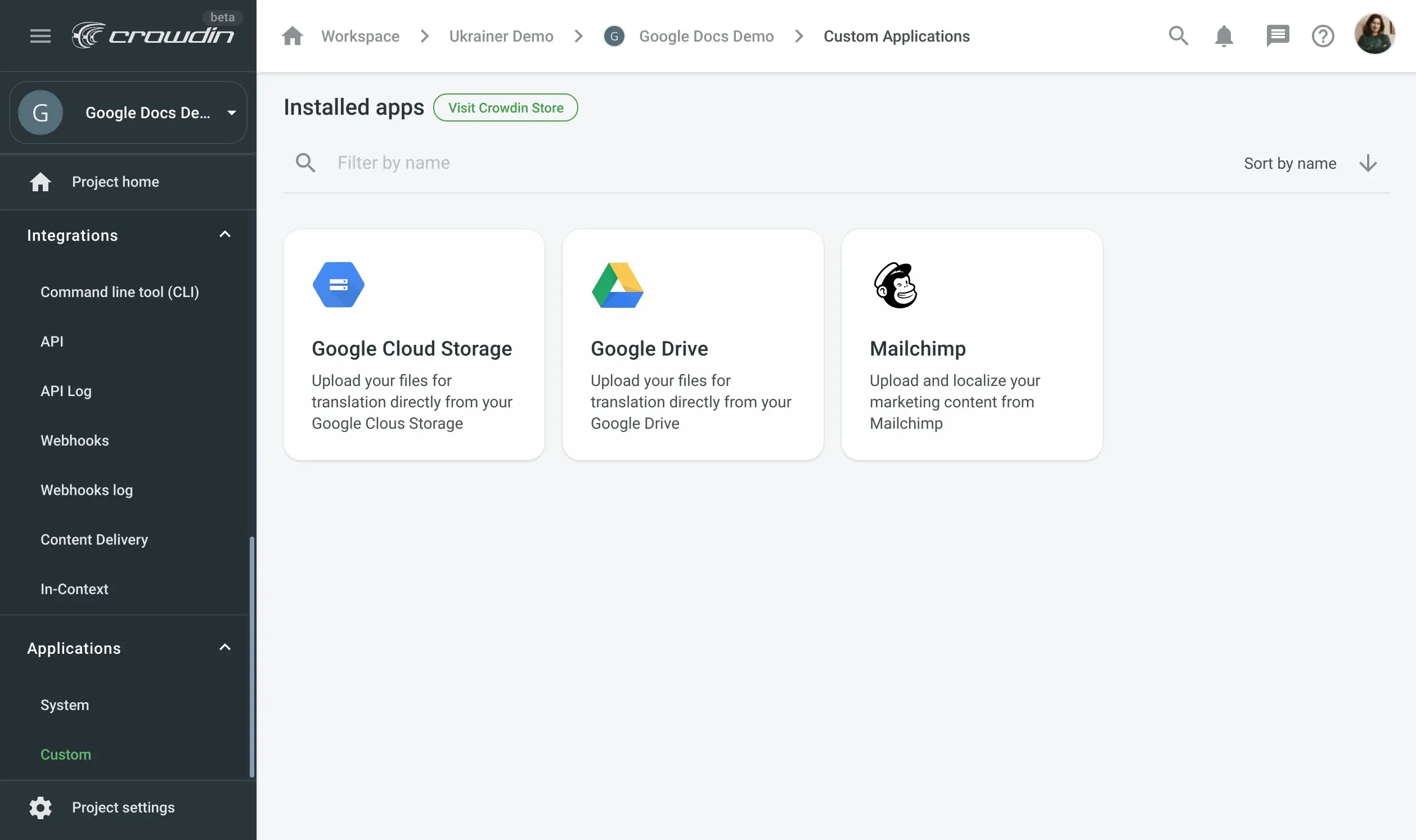Open the Google Drive app card
Image resolution: width=1416 pixels, height=840 pixels.
pyautogui.click(x=692, y=345)
